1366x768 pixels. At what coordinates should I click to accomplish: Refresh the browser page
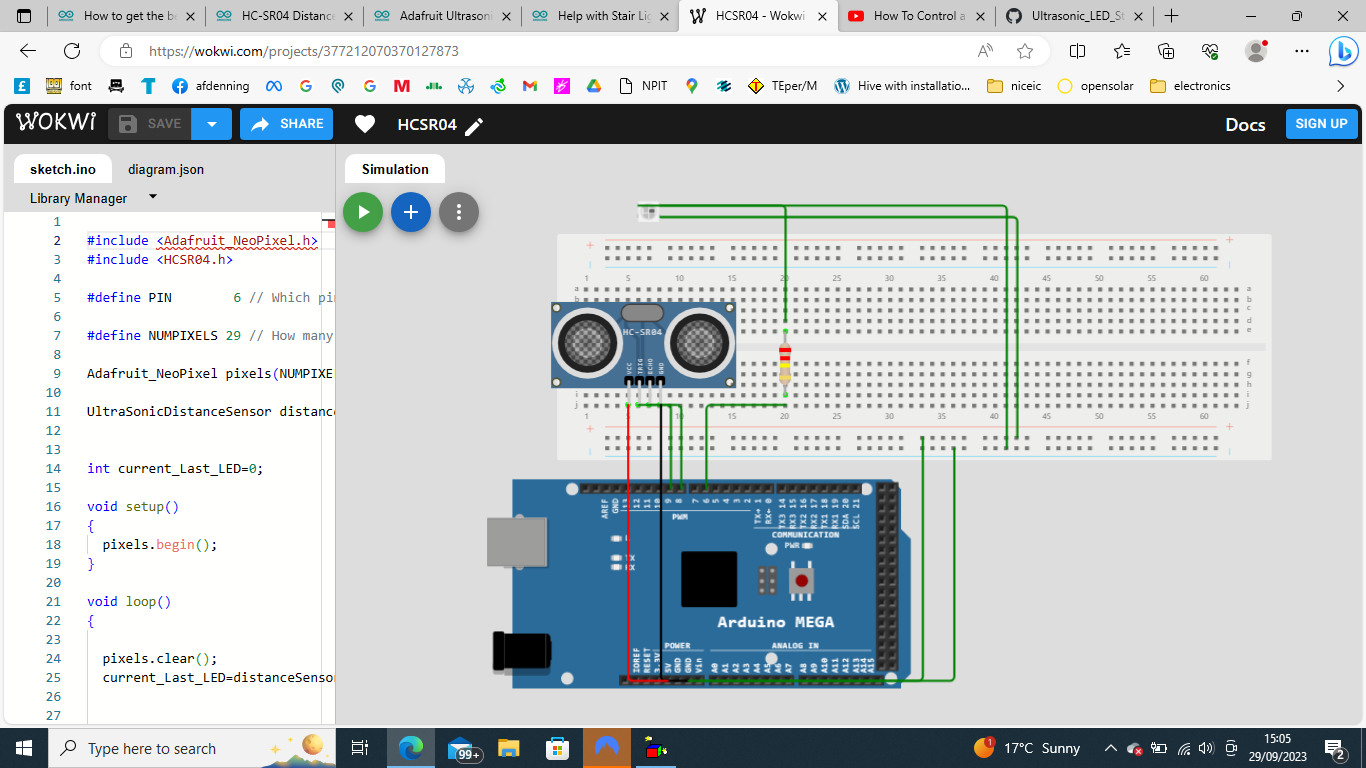[x=72, y=51]
